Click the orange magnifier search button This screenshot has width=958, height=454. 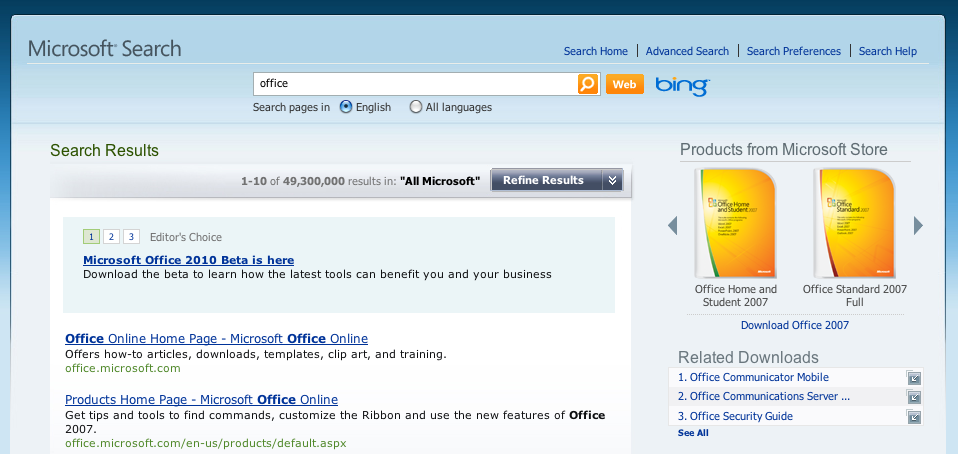(588, 84)
